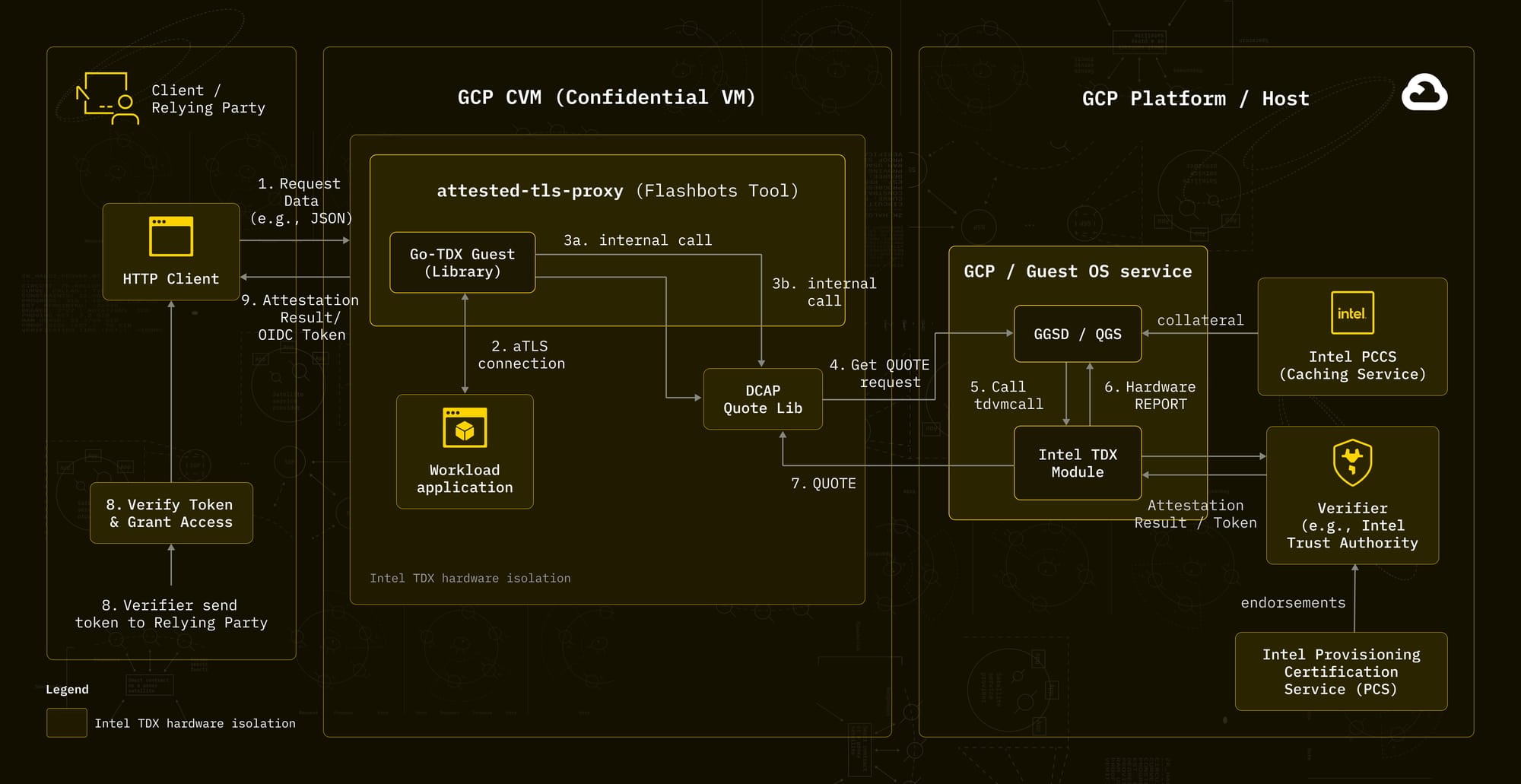Click the cloud icon in GCP Platform header

[1424, 92]
